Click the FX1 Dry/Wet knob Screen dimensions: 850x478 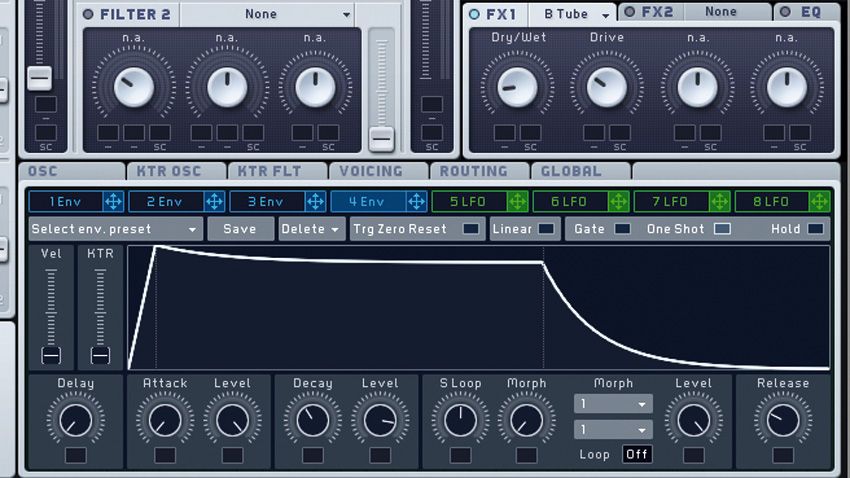click(x=517, y=87)
